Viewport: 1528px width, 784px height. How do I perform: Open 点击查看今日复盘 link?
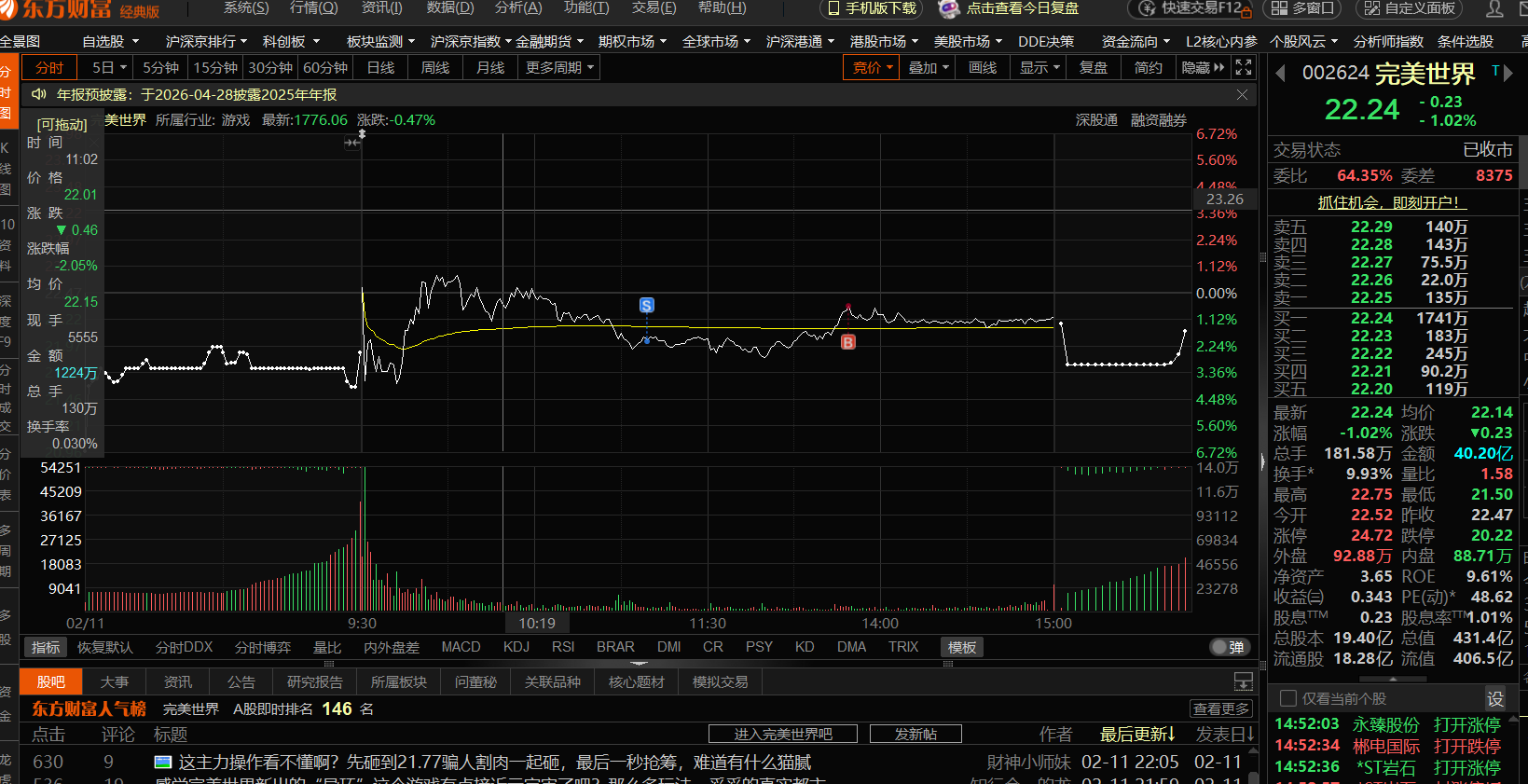[x=1023, y=8]
